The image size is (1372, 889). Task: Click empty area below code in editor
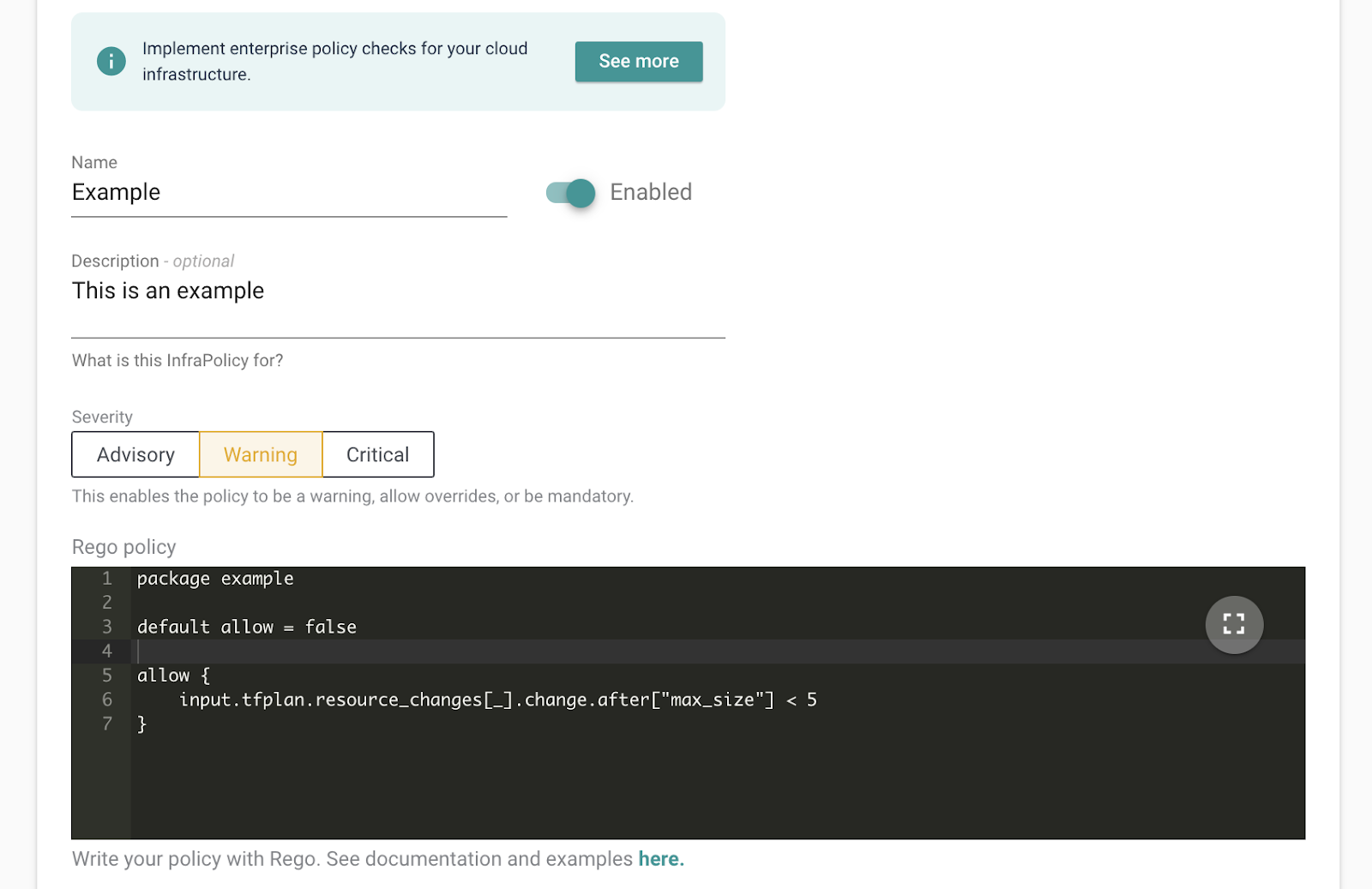(686, 789)
